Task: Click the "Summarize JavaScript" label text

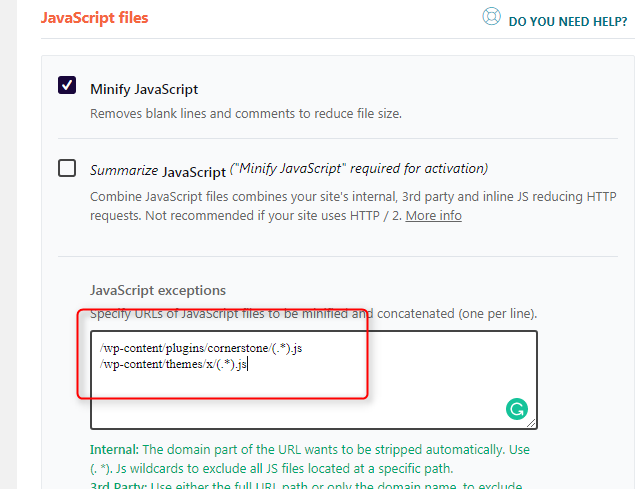Action: point(158,170)
